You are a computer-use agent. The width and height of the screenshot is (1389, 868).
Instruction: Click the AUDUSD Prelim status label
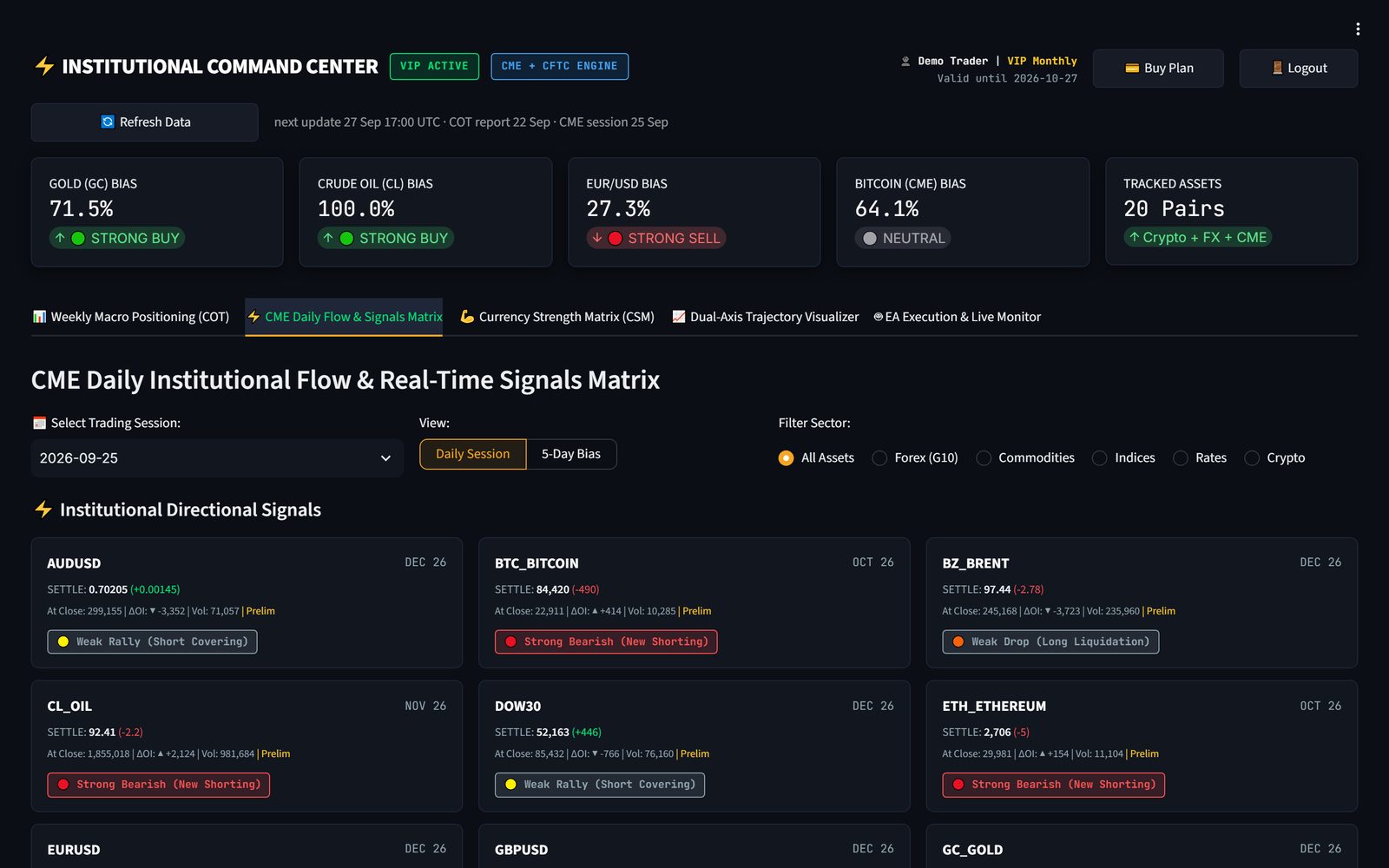click(260, 611)
